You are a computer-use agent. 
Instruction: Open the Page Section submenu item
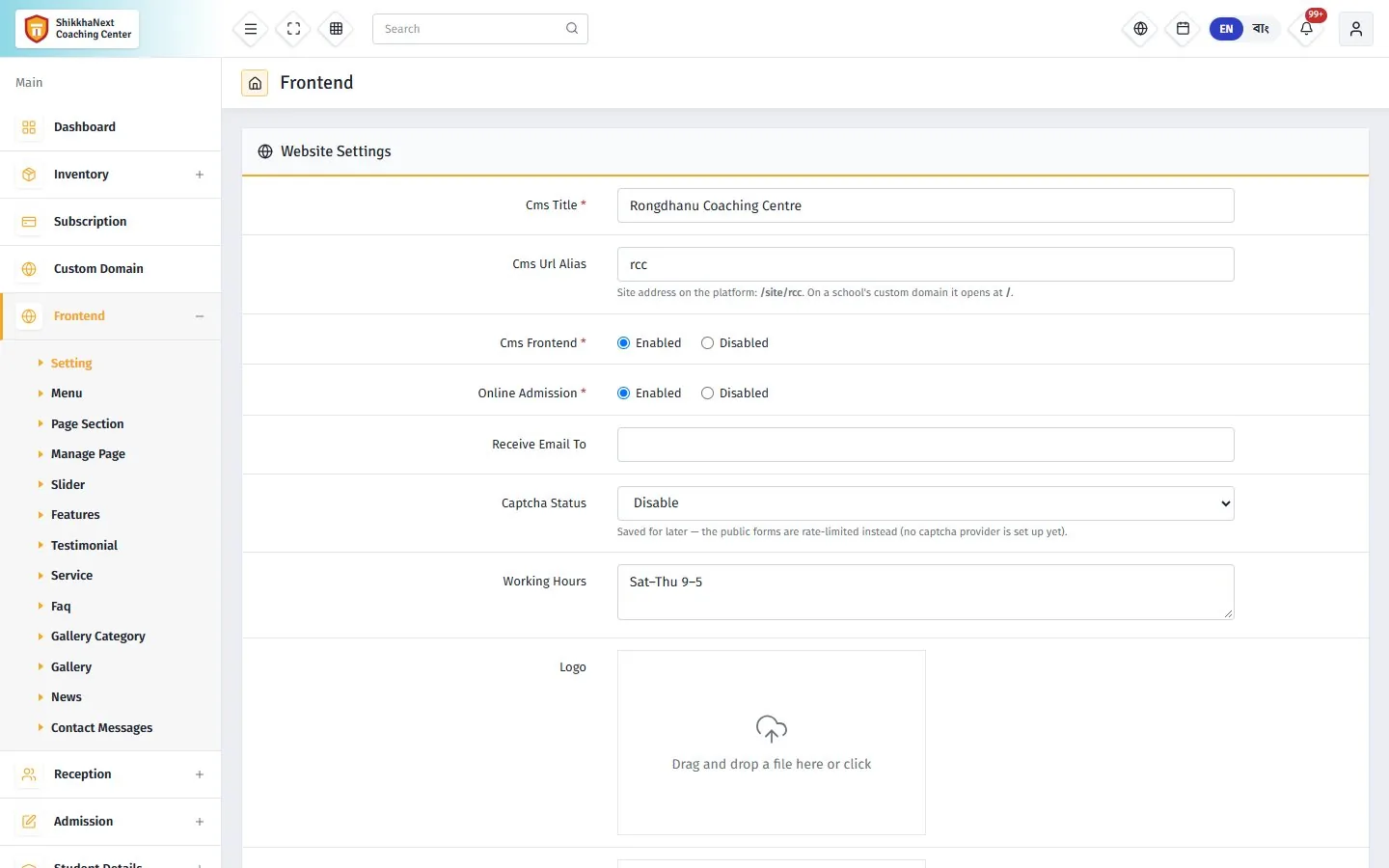87,424
